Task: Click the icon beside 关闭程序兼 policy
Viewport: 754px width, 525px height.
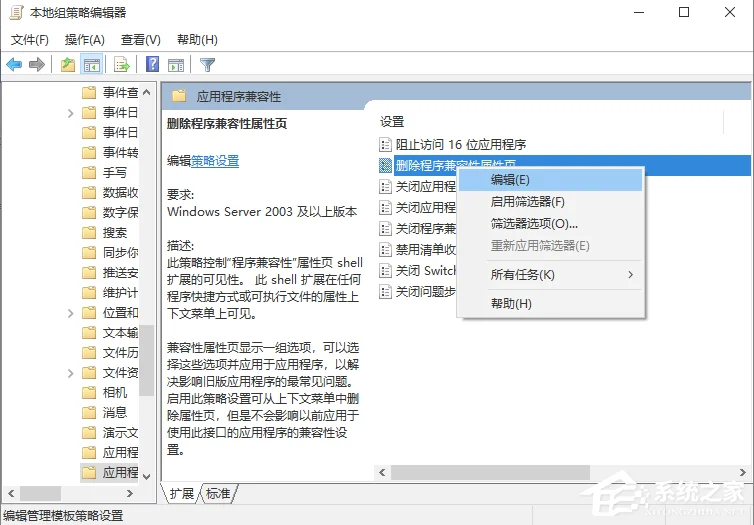Action: pyautogui.click(x=385, y=228)
